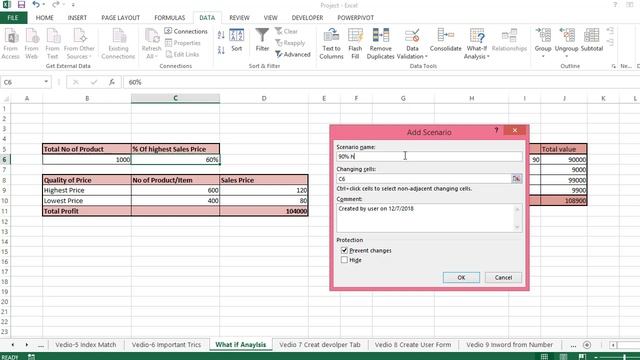This screenshot has height=360, width=640.
Task: Open Existing Connections
Action: [x=118, y=44]
